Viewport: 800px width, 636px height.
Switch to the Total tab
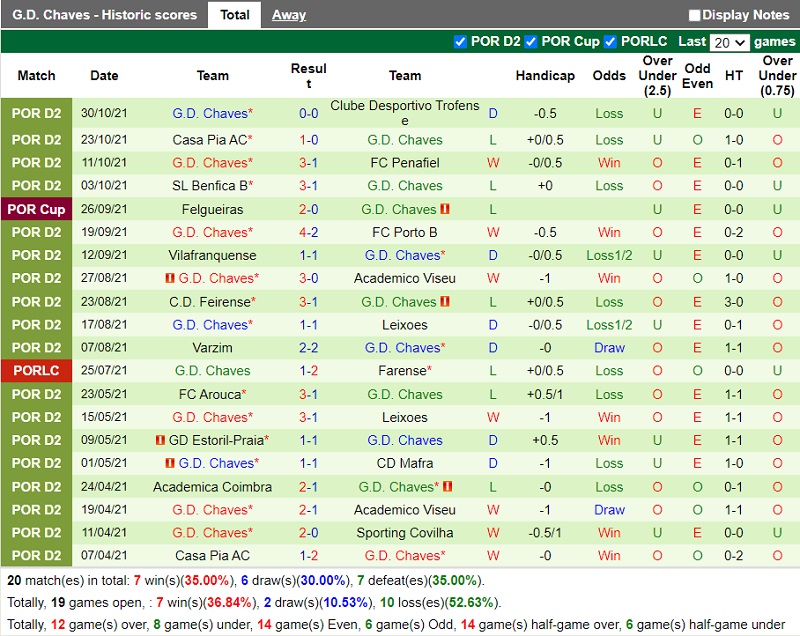tap(235, 15)
